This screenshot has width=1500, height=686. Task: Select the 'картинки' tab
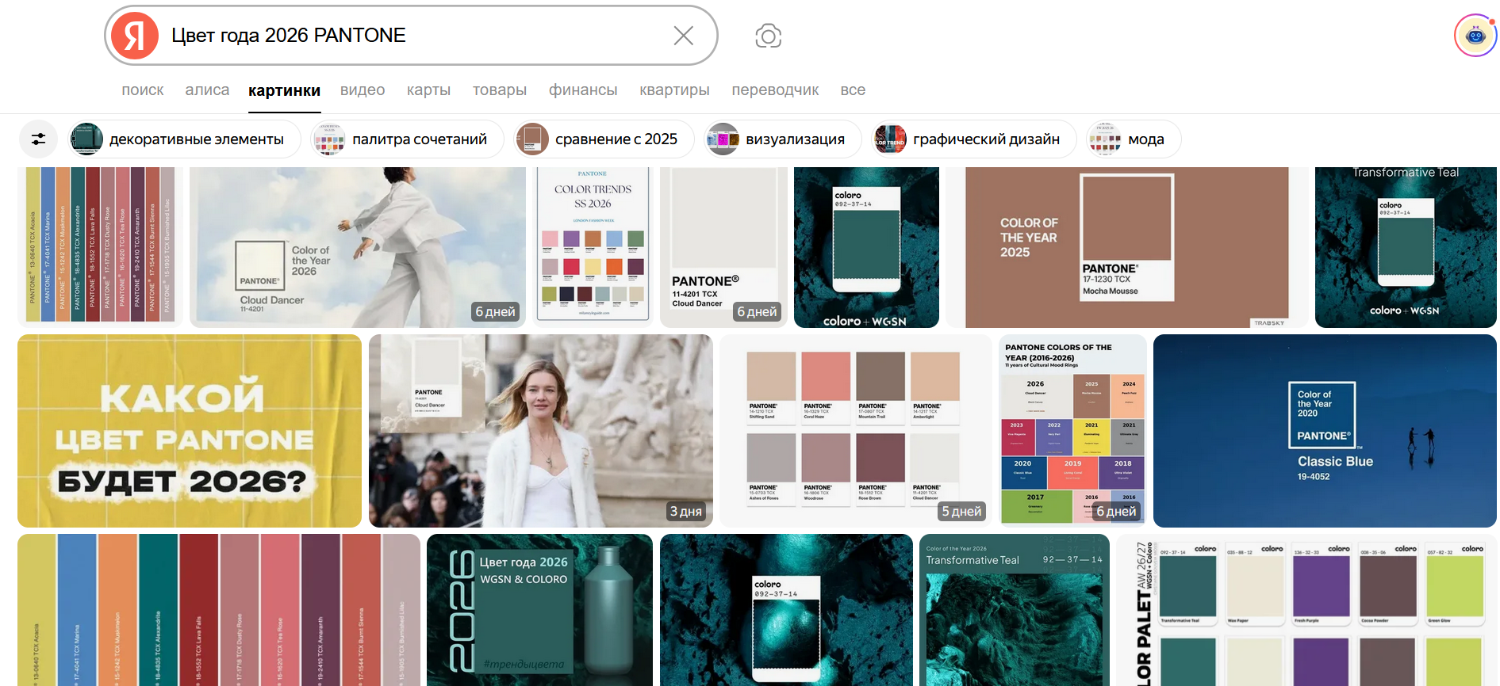[x=285, y=90]
